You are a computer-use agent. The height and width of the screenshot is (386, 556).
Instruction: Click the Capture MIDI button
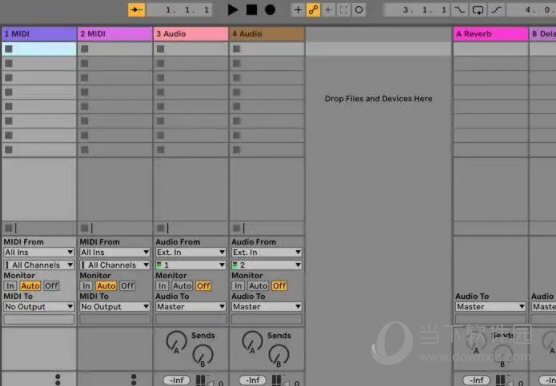(344, 10)
